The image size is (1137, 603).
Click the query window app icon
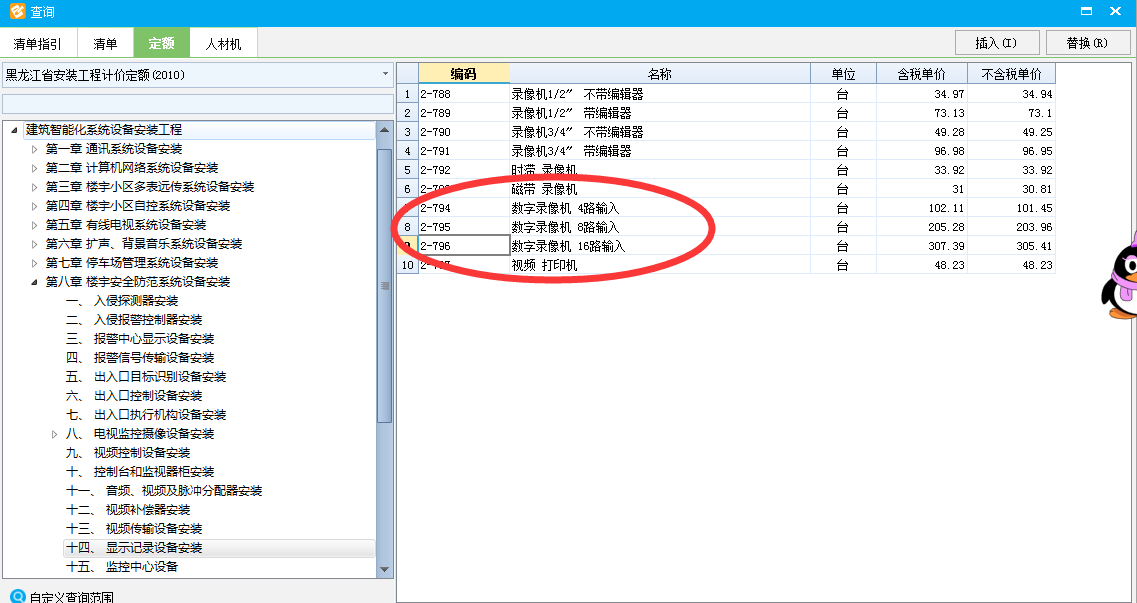click(x=17, y=12)
